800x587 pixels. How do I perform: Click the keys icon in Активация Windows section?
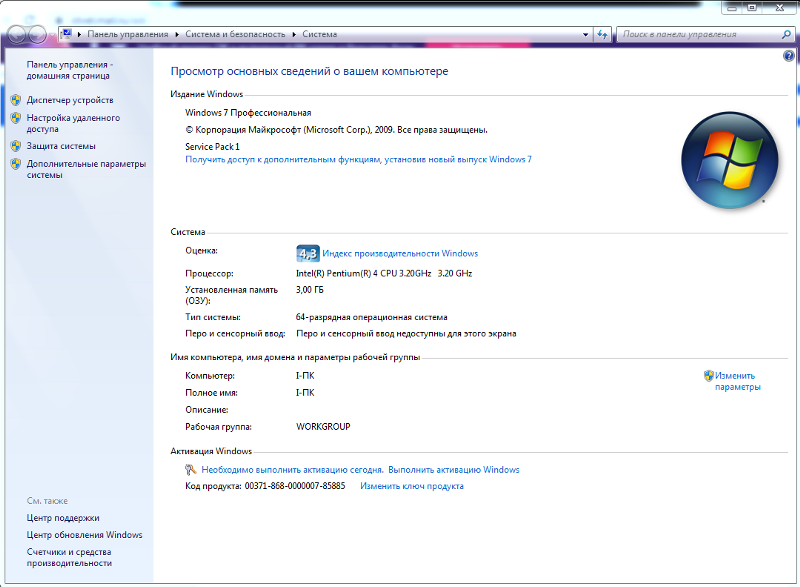191,470
